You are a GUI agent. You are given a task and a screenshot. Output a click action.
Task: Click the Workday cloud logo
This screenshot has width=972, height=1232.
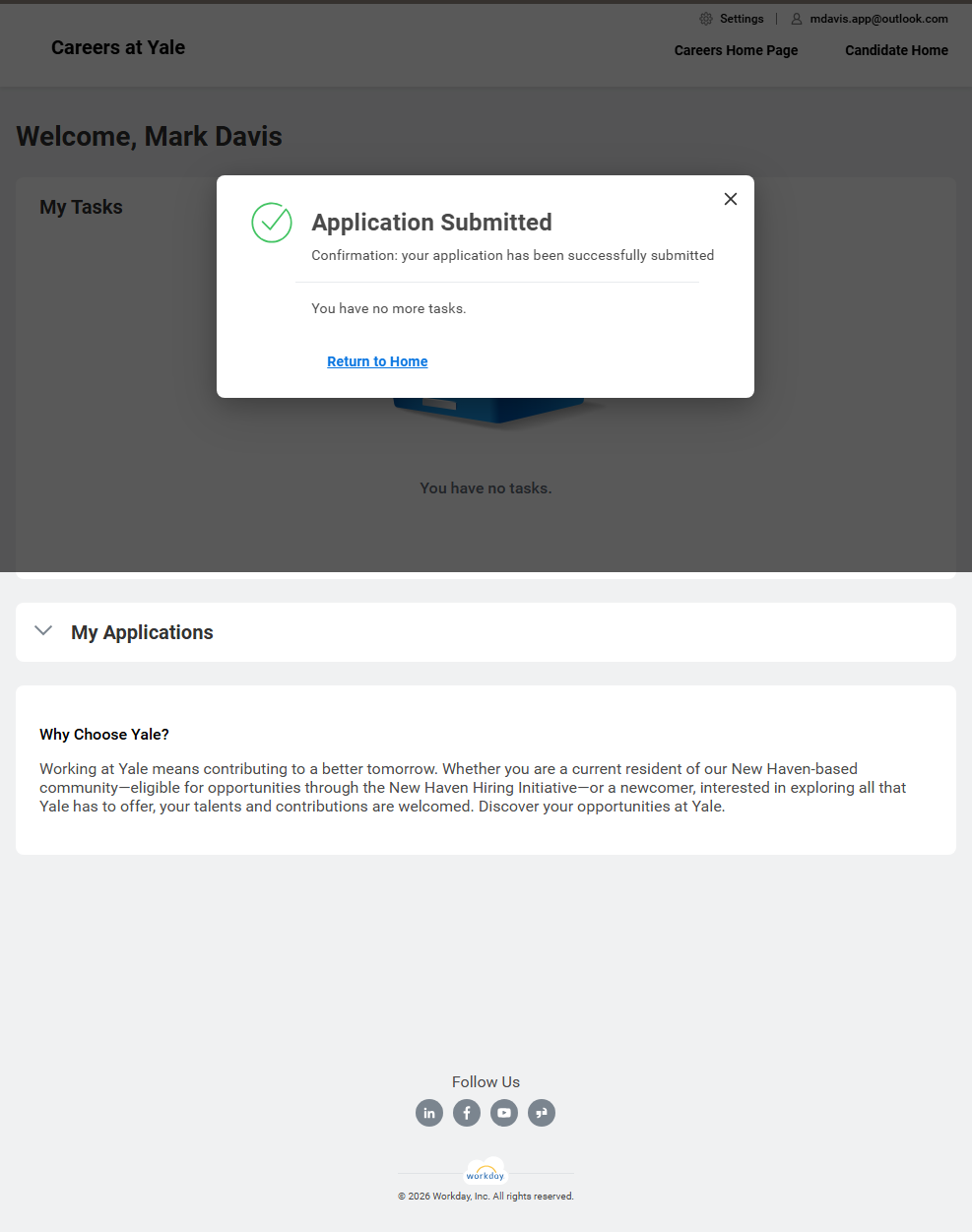pyautogui.click(x=486, y=1172)
